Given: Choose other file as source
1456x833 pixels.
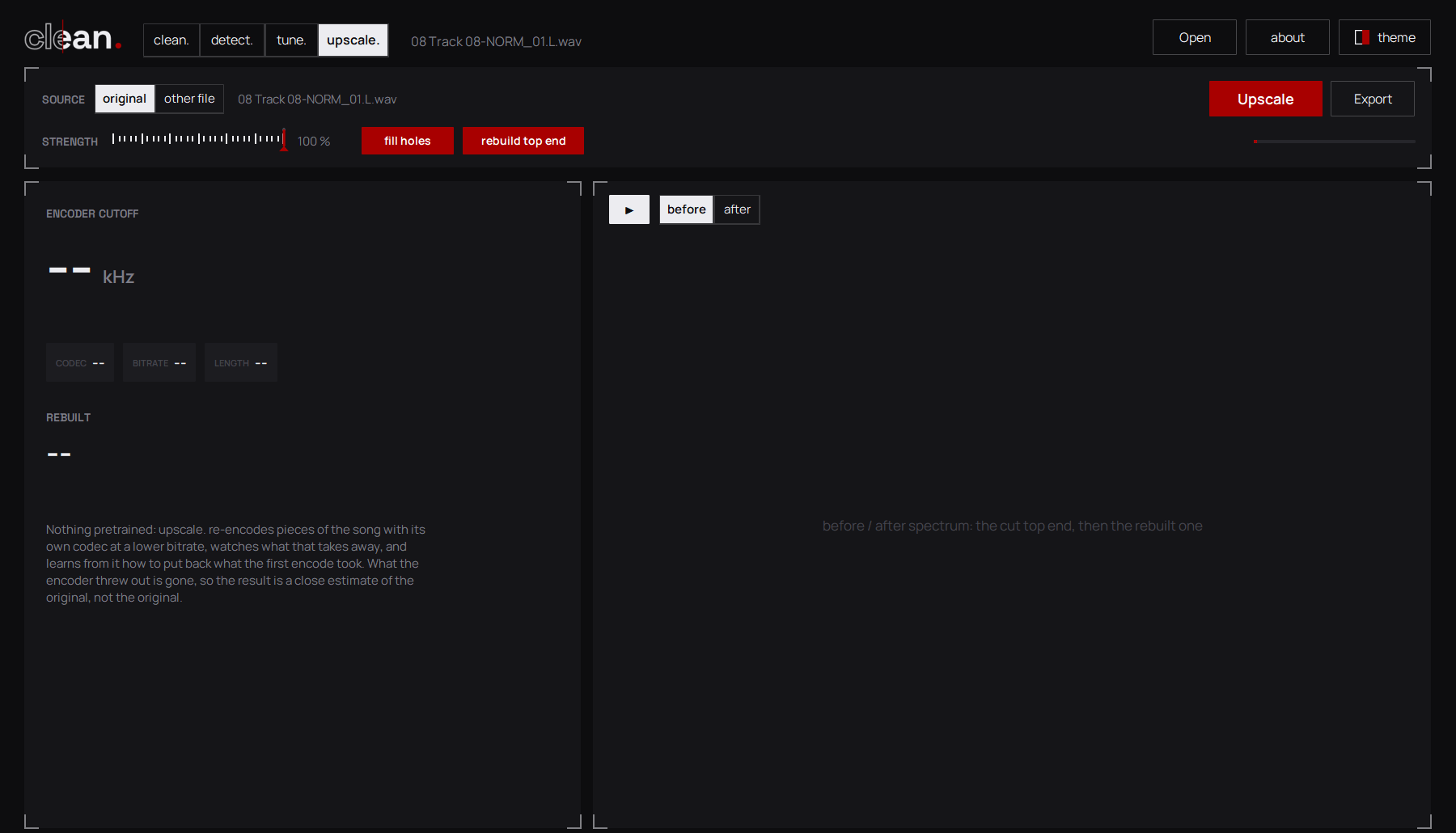Looking at the screenshot, I should [189, 99].
